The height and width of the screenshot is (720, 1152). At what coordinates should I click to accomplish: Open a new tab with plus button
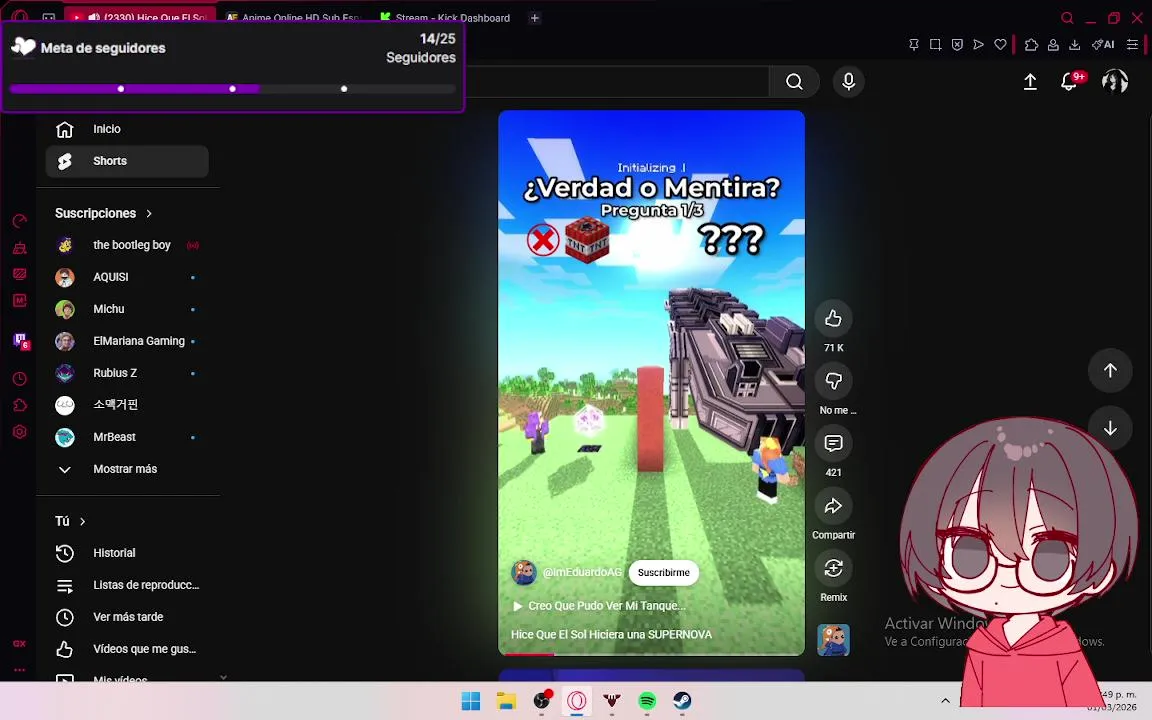point(535,18)
